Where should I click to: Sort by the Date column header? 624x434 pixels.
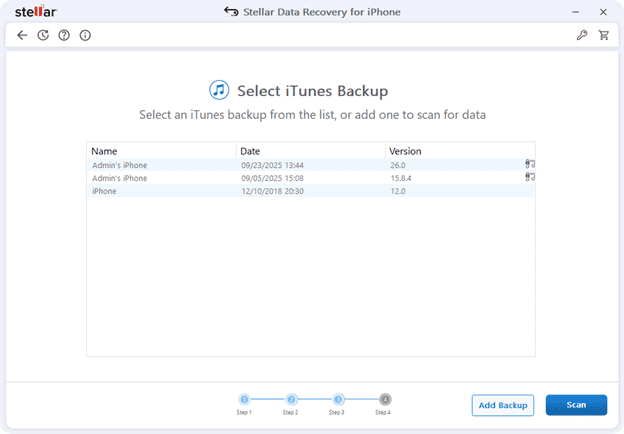pos(311,151)
